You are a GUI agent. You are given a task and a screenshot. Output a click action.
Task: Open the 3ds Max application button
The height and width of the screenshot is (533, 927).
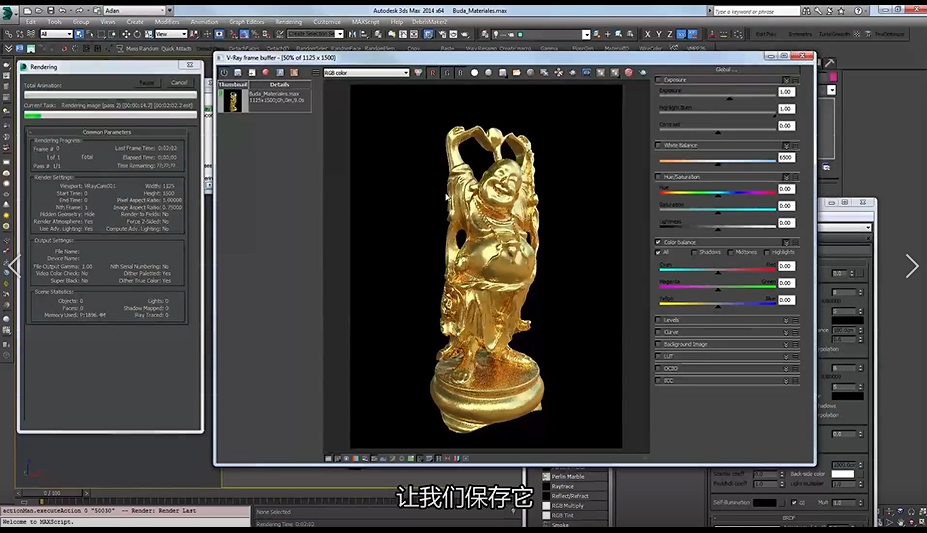pyautogui.click(x=8, y=12)
